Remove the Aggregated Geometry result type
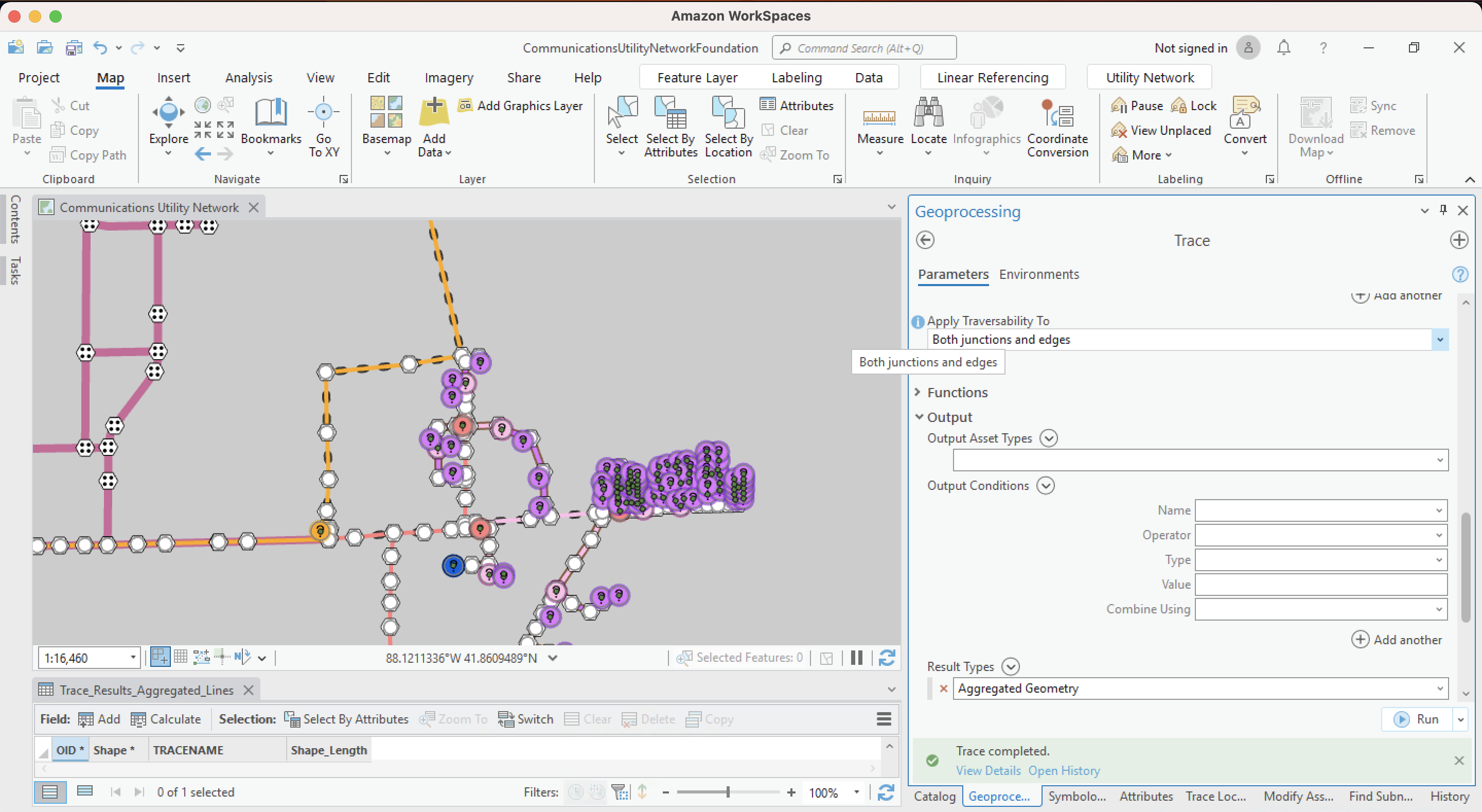 (x=944, y=689)
